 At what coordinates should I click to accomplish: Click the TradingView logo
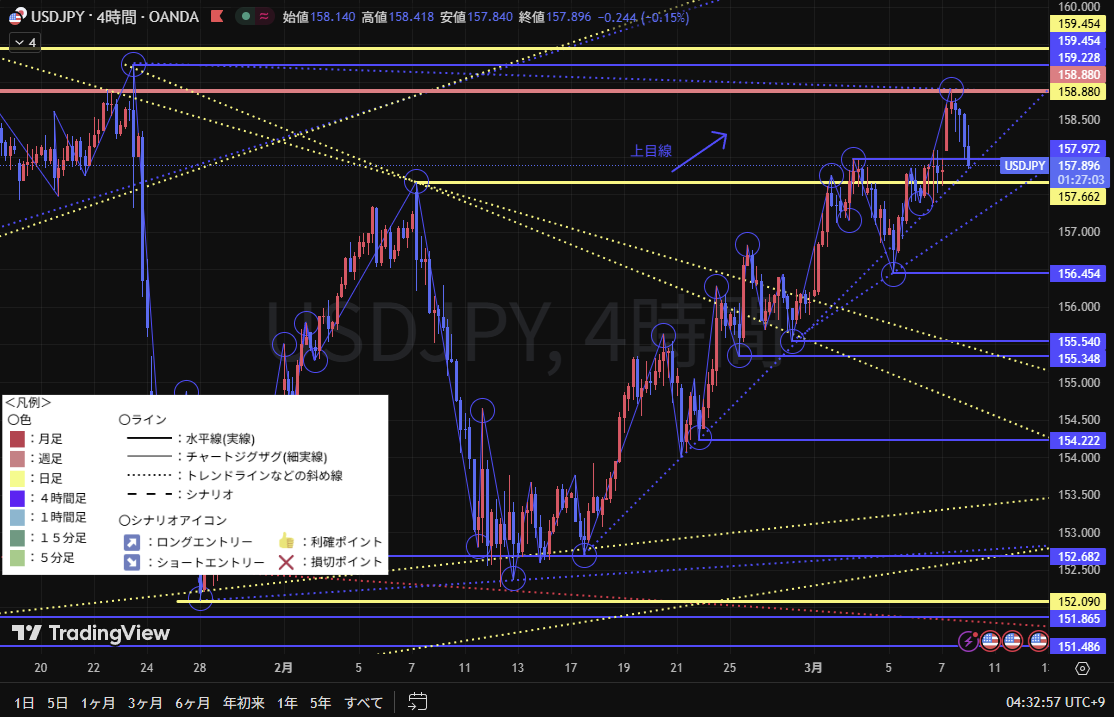point(91,633)
